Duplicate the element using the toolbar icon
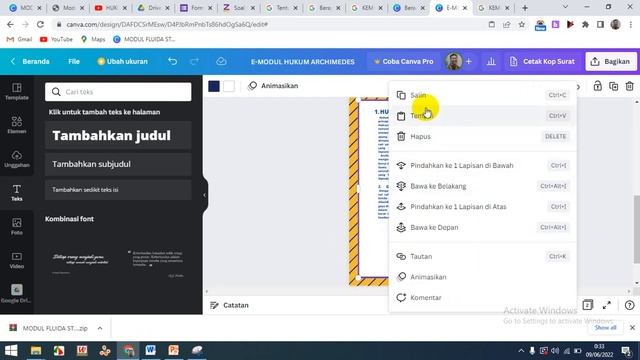 click(x=613, y=86)
